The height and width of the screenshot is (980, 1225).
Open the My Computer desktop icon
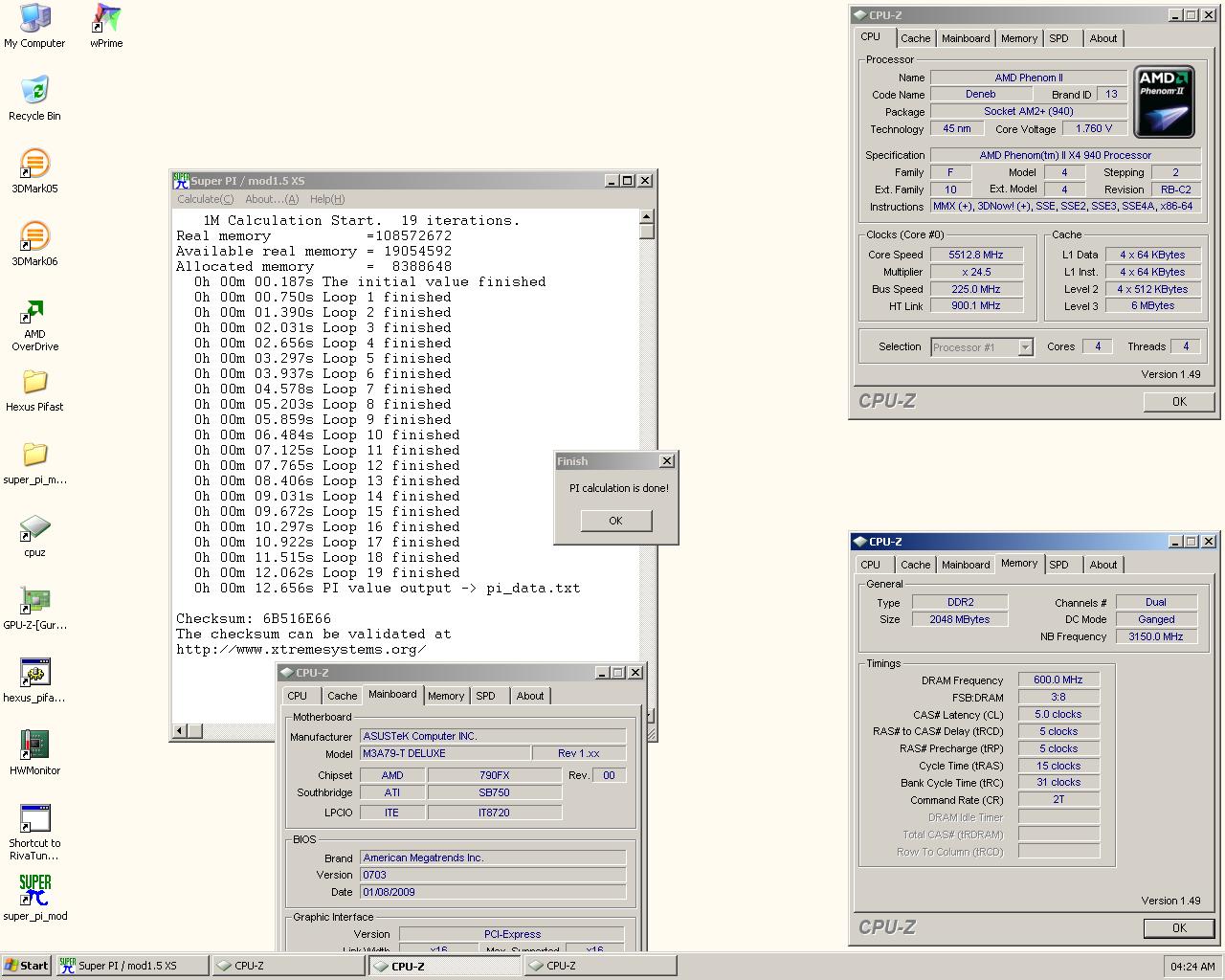point(34,26)
